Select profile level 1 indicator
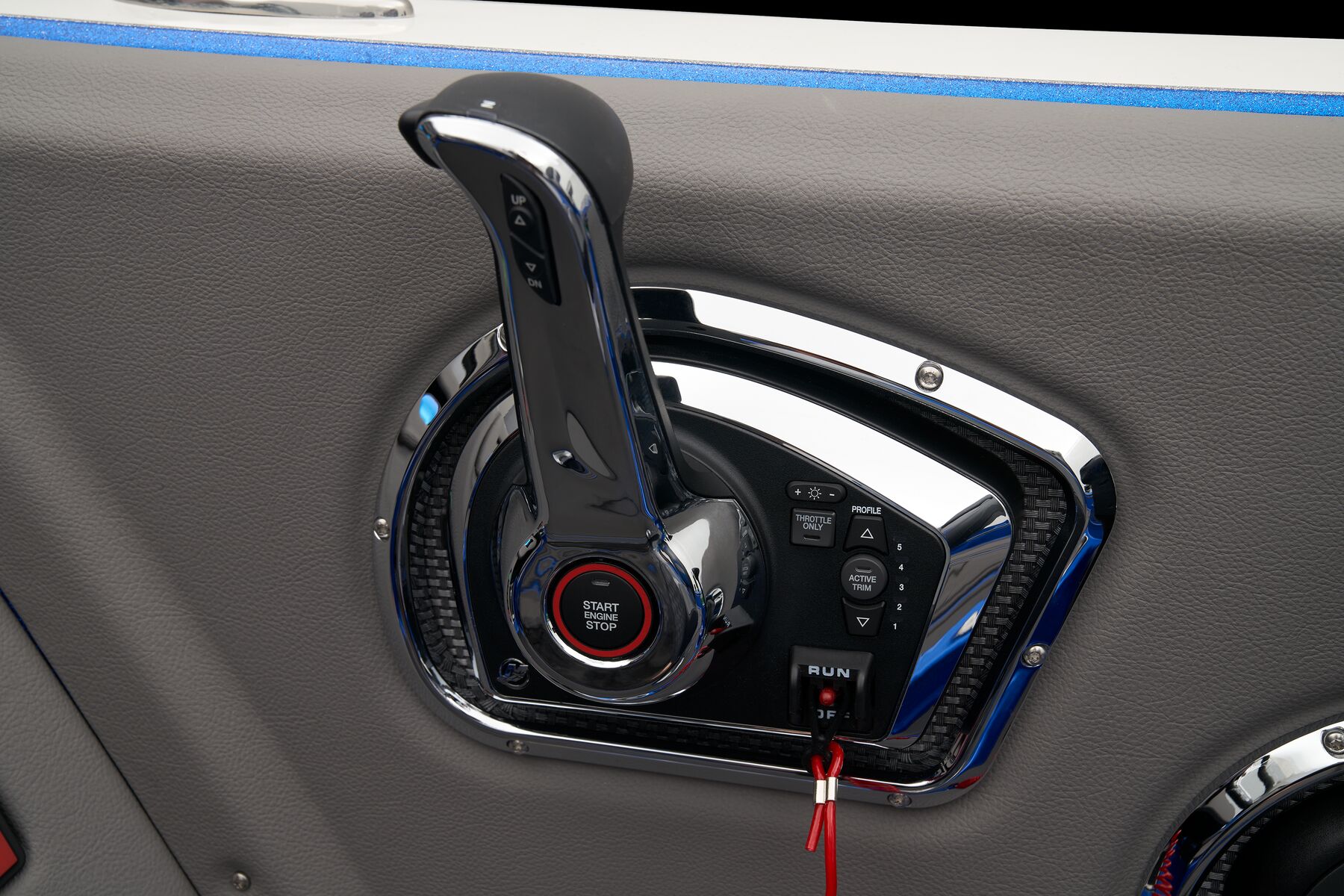 pos(895,626)
